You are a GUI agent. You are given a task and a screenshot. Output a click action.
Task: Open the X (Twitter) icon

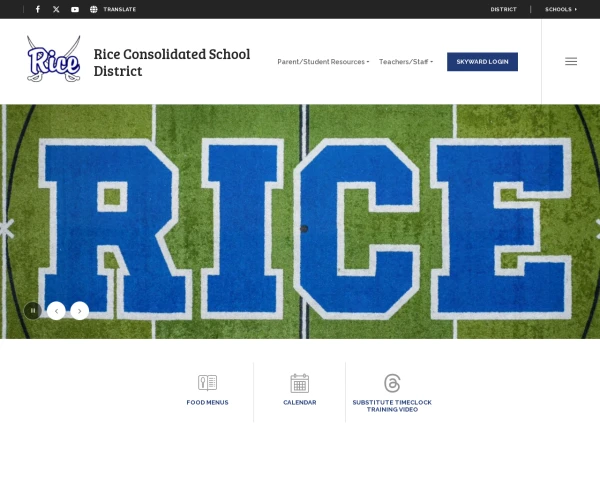[56, 9]
